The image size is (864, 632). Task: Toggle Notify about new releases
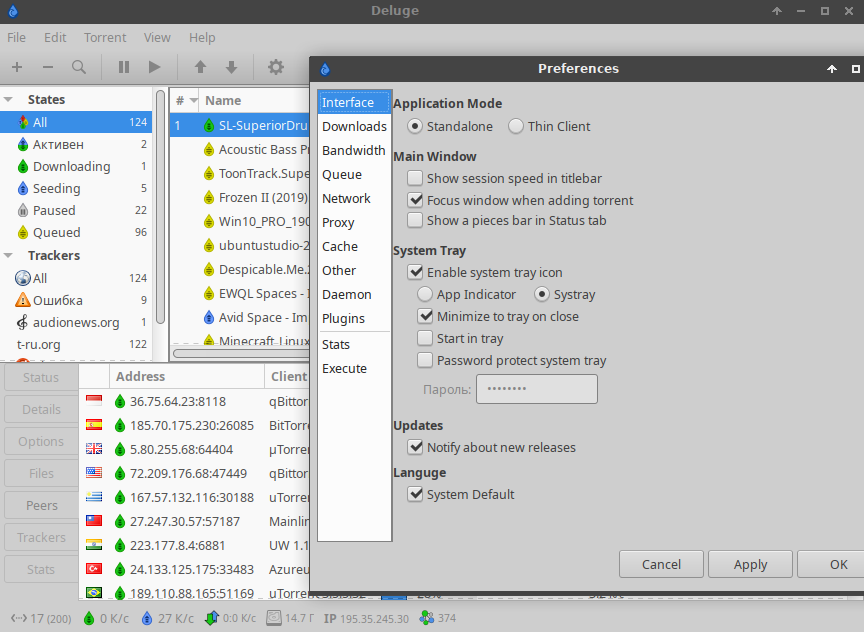pos(415,447)
